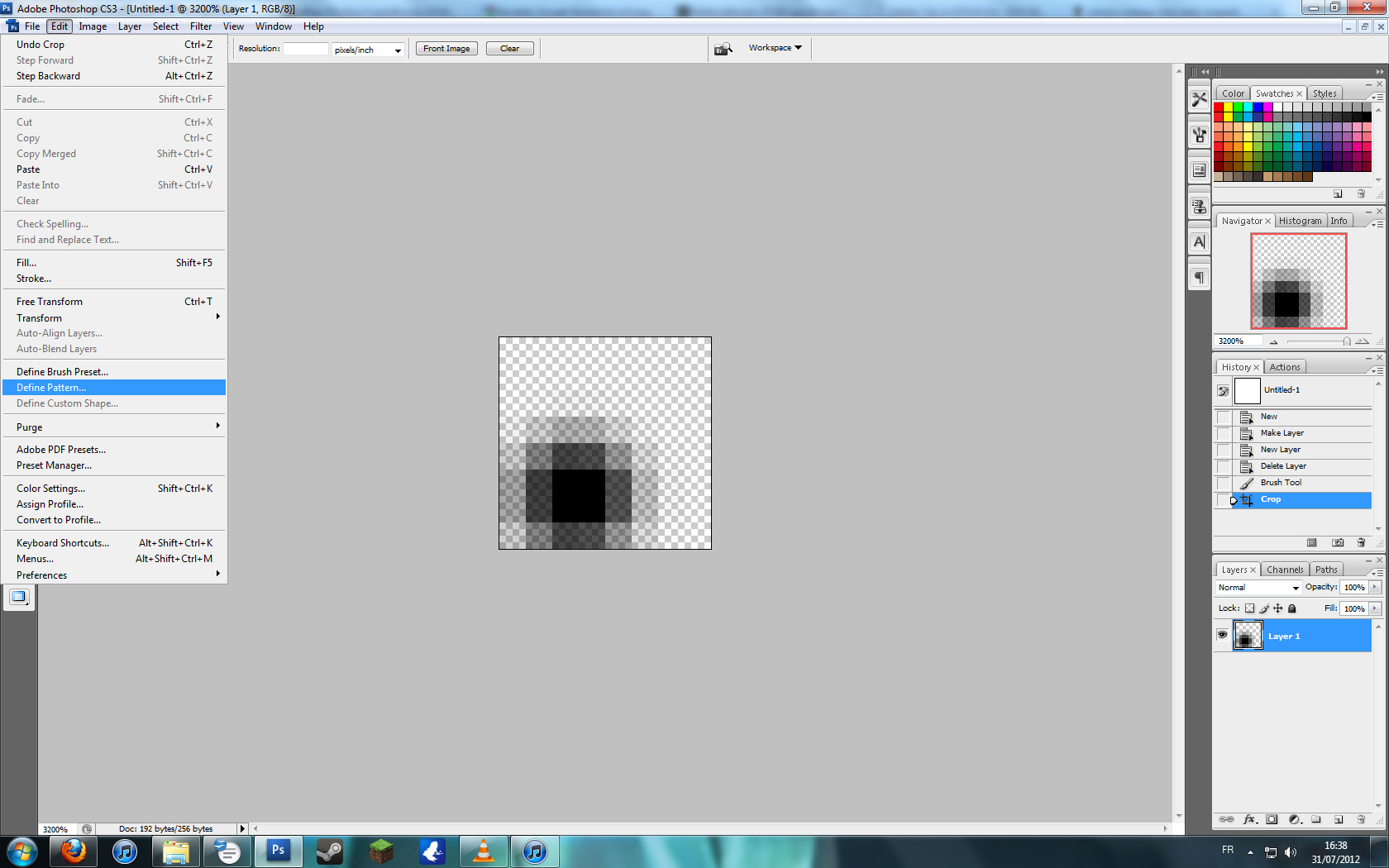Open the Paragraph panel icon

(x=1199, y=278)
